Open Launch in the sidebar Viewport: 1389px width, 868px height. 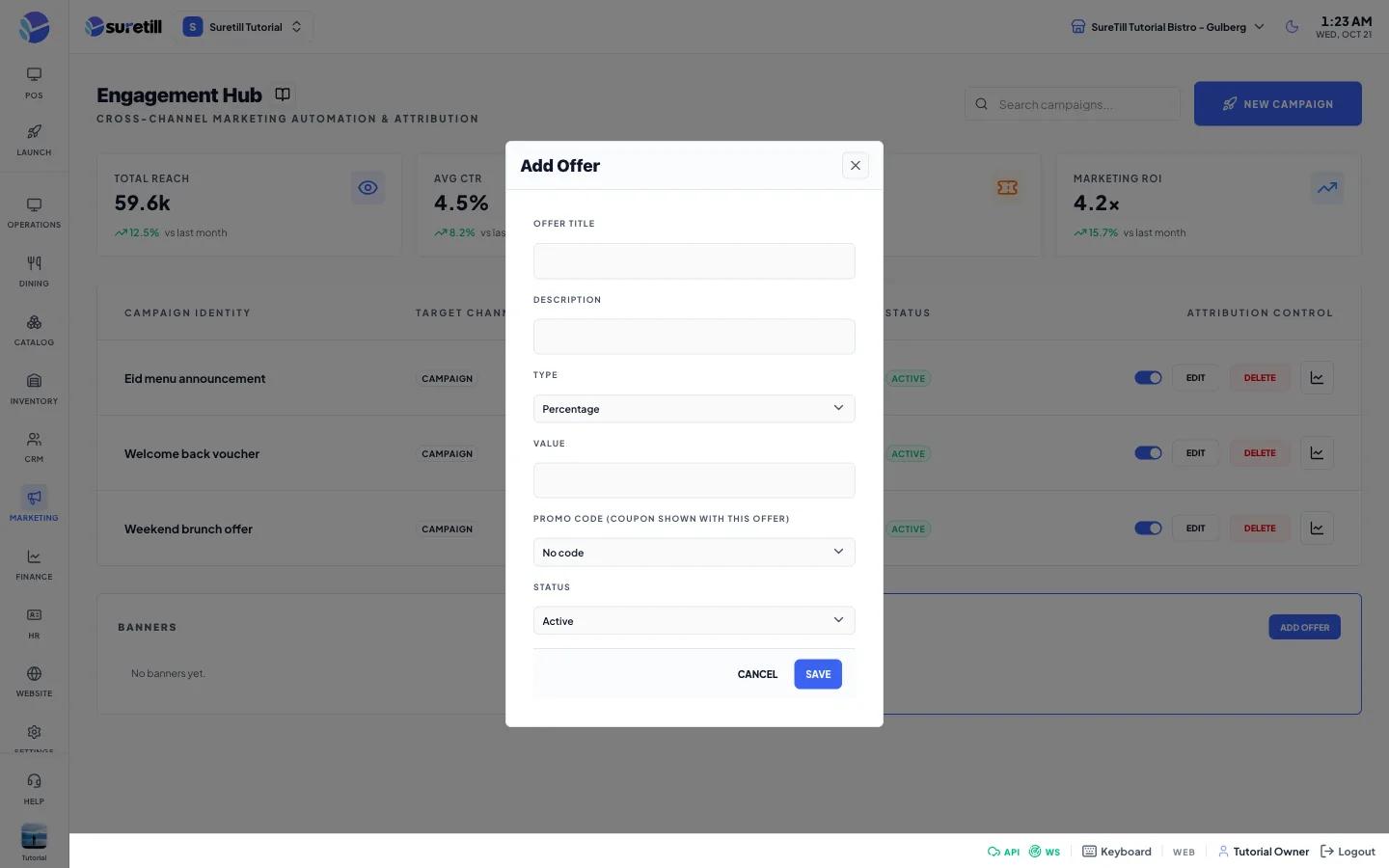tap(34, 140)
